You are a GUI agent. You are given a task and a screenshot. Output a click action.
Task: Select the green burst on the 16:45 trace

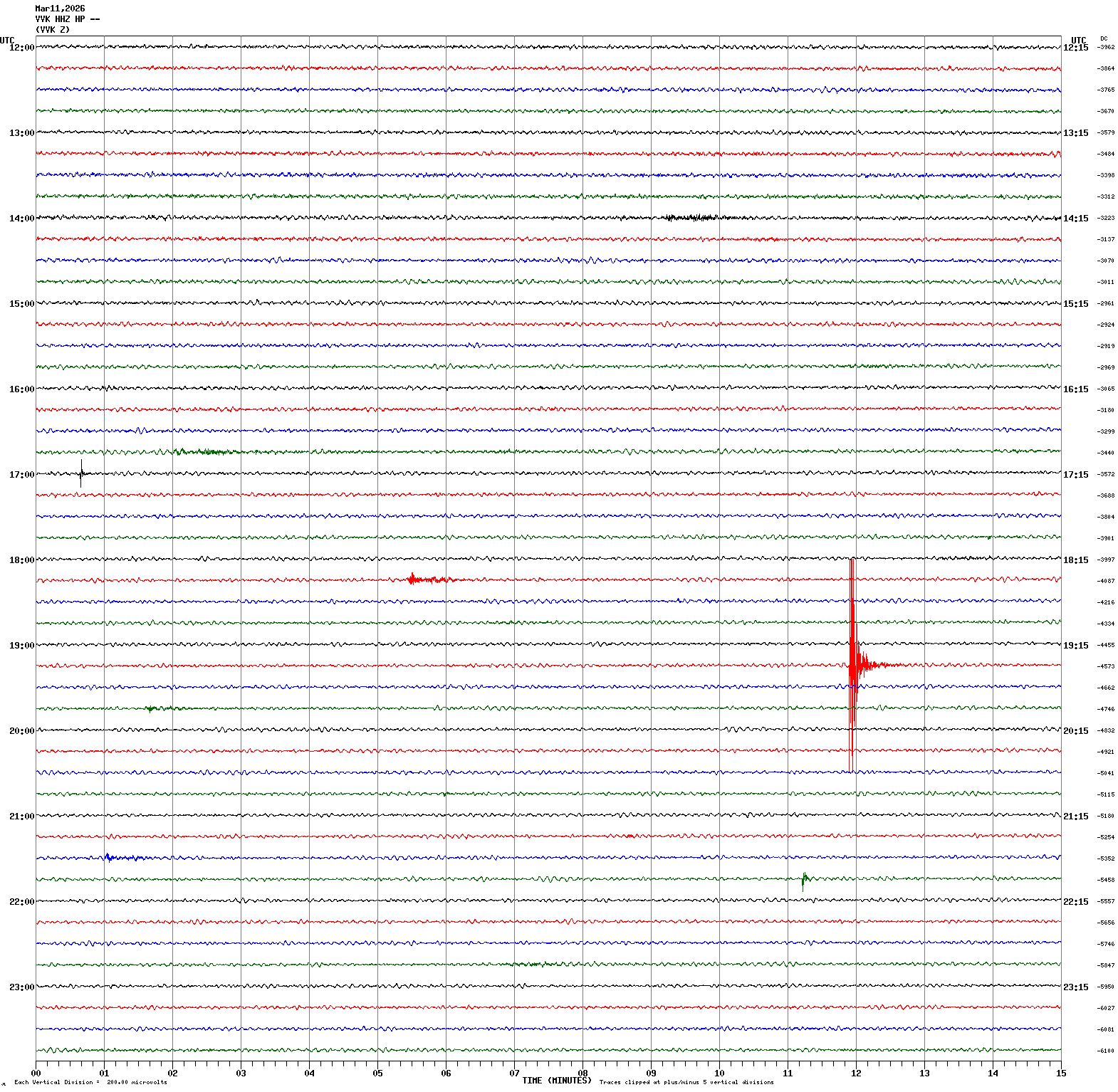[203, 451]
